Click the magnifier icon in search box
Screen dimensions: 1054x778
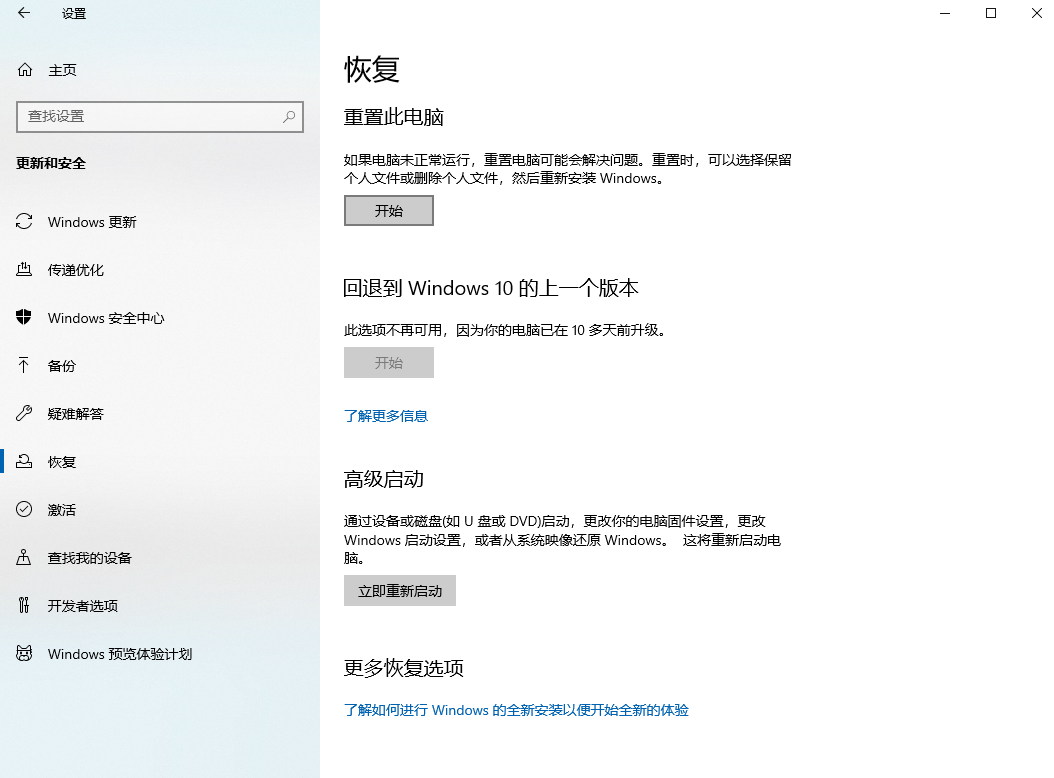tap(289, 116)
